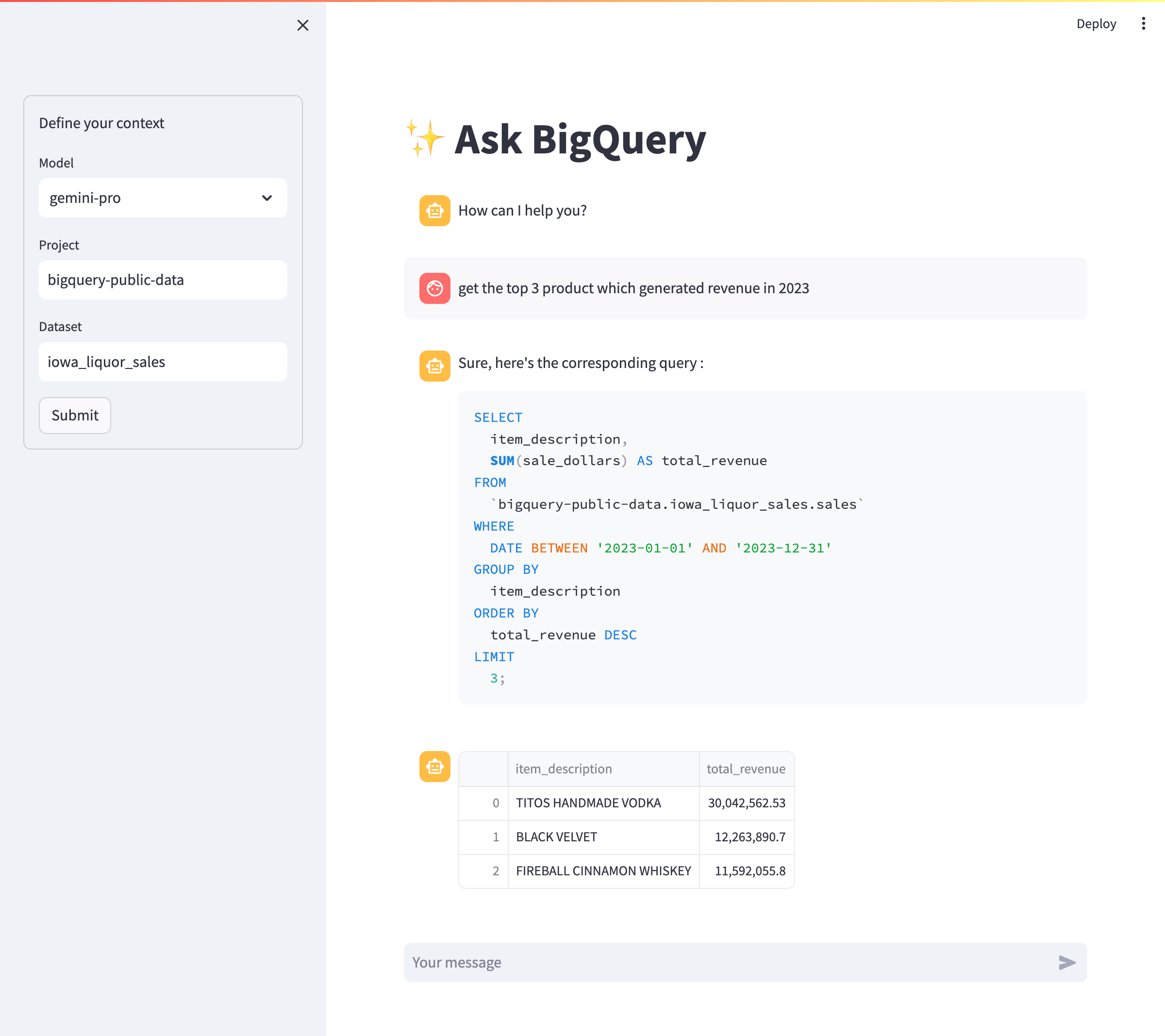Close the context sidebar with the X icon

(302, 26)
